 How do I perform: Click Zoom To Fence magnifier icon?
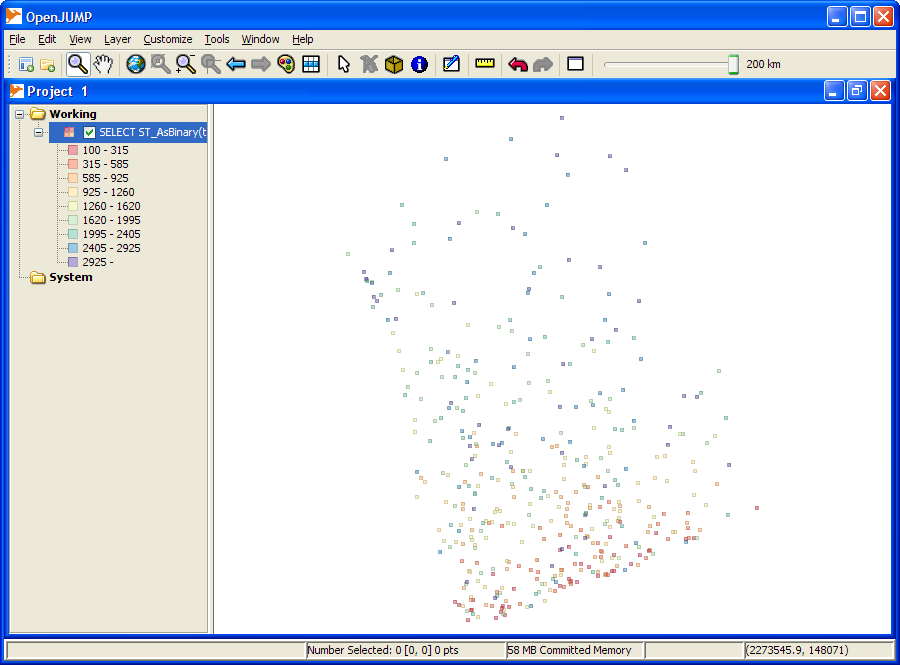pos(186,64)
